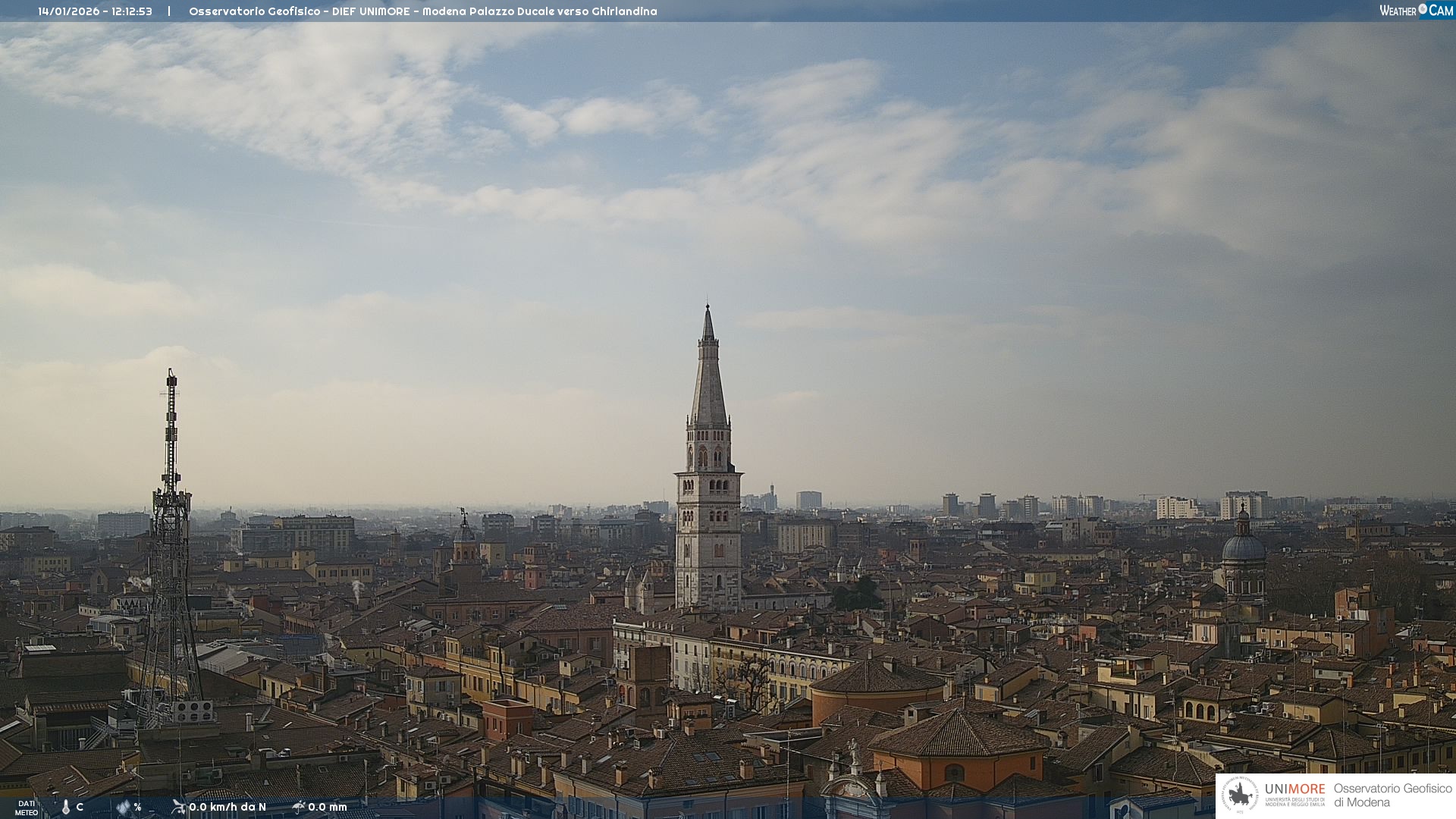Click the 0.0 km/h da N wind reading
The width and height of the screenshot is (1456, 819).
pos(227,807)
